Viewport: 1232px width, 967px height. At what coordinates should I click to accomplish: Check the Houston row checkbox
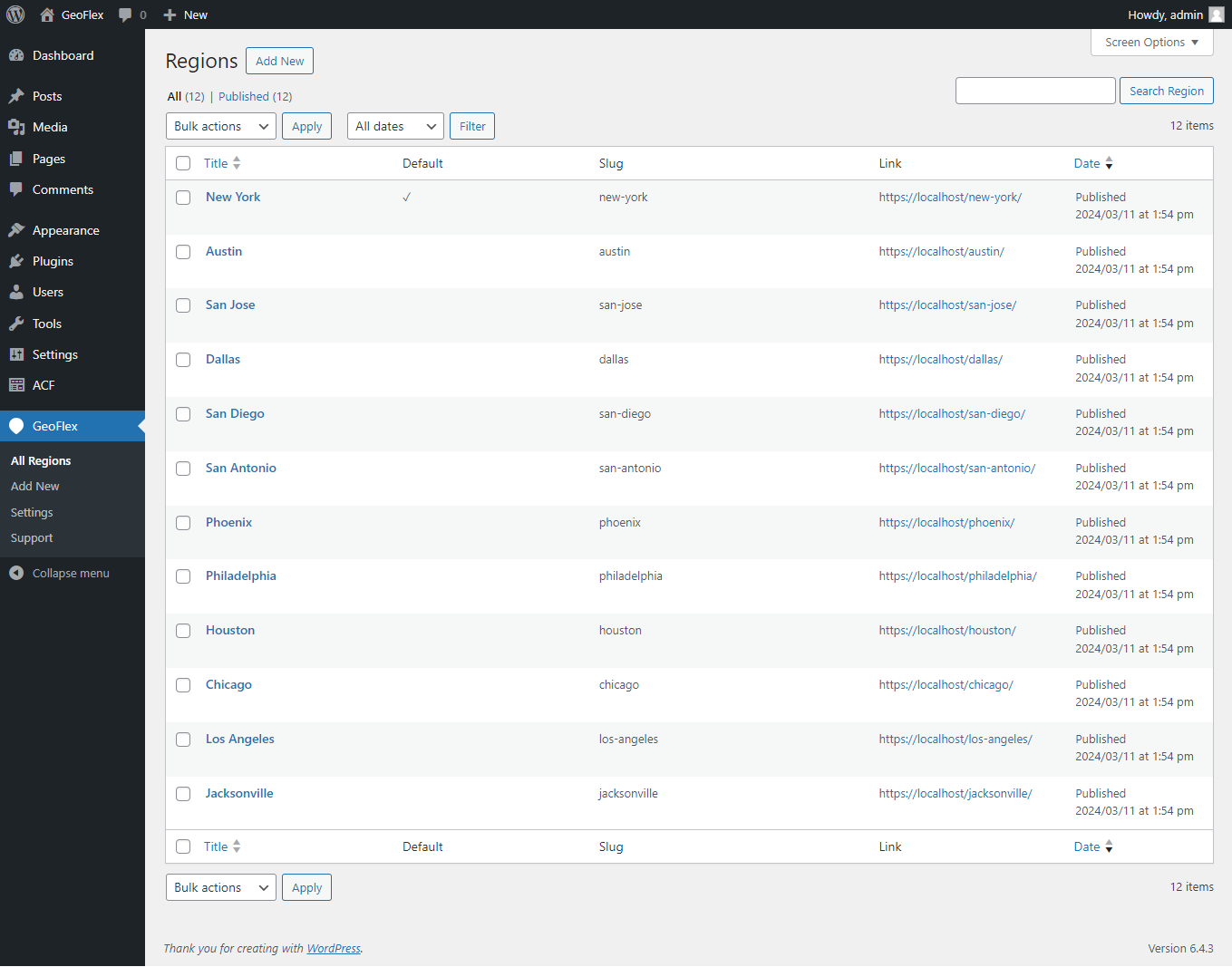(183, 631)
